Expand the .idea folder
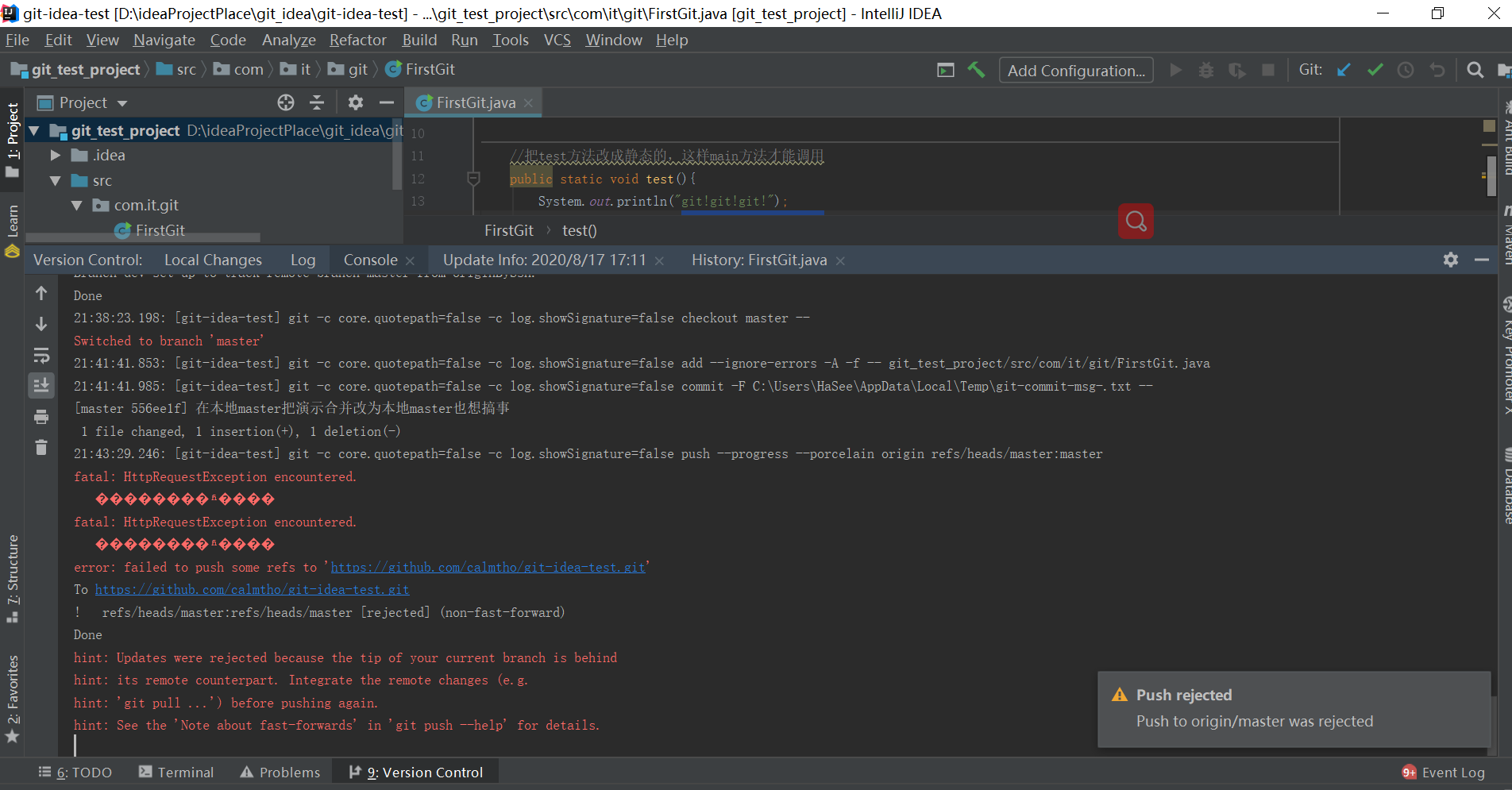This screenshot has width=1512, height=790. pos(56,155)
